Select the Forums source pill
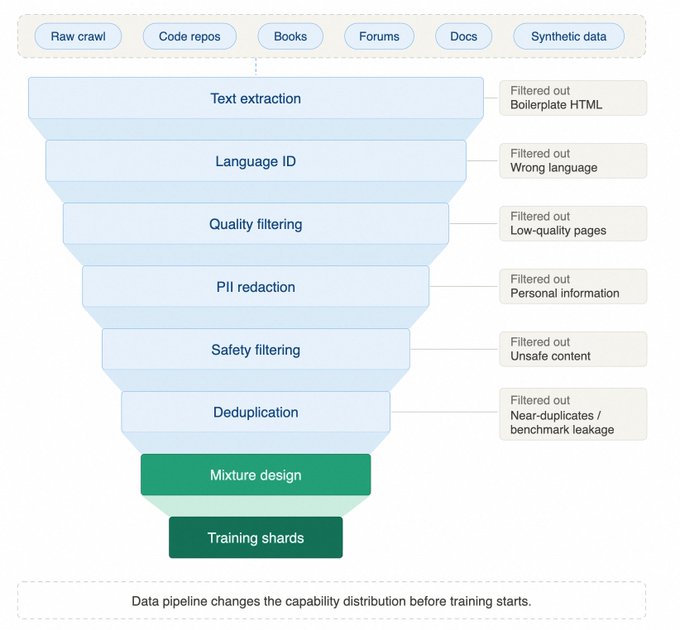Viewport: 680px width, 630px height. (379, 36)
